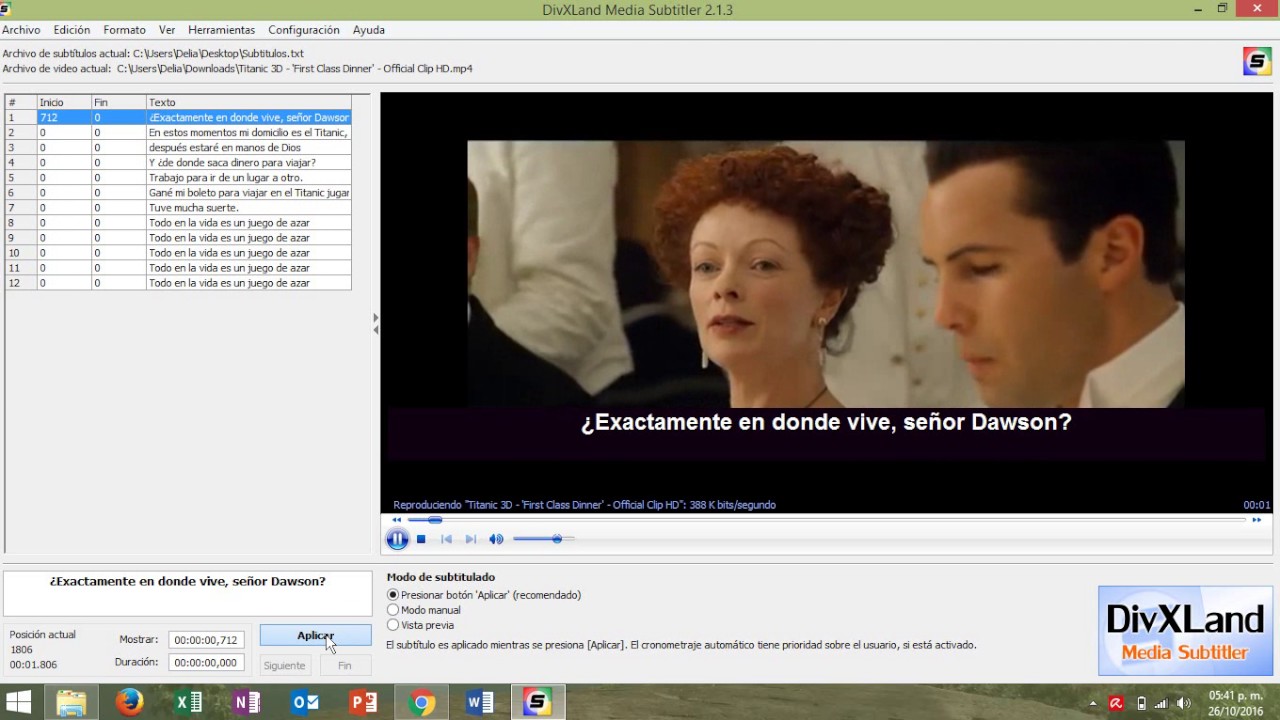The width and height of the screenshot is (1280, 720).
Task: Open the Herramientas menu
Action: coord(221,30)
